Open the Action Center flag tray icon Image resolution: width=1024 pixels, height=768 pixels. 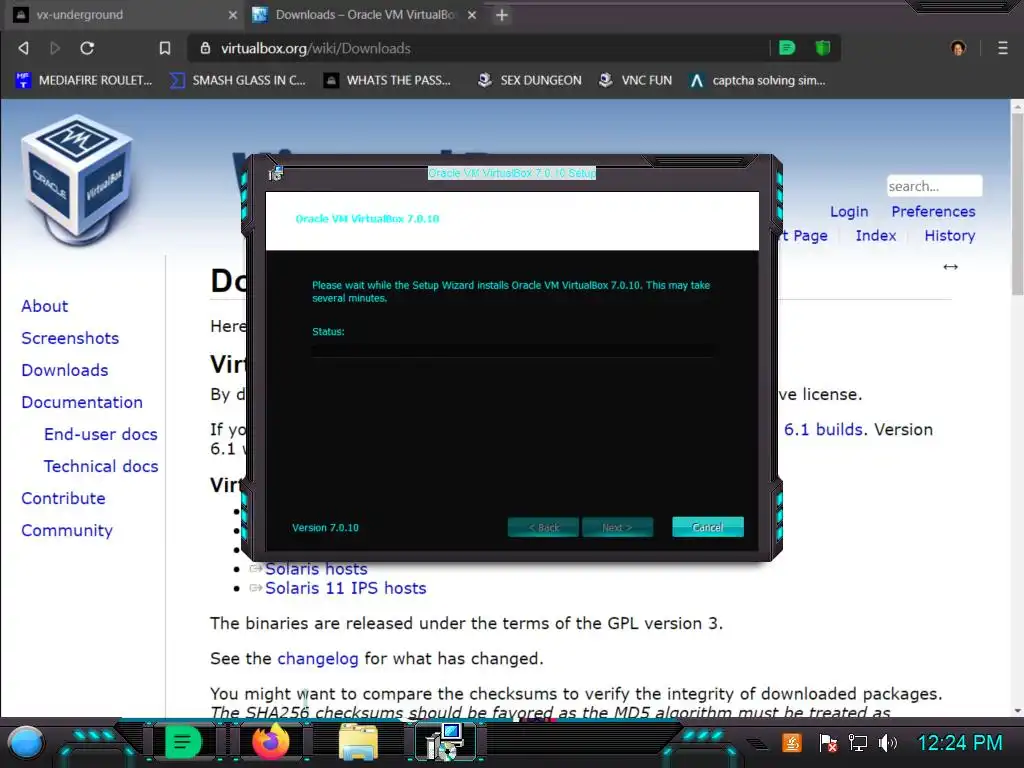click(827, 743)
